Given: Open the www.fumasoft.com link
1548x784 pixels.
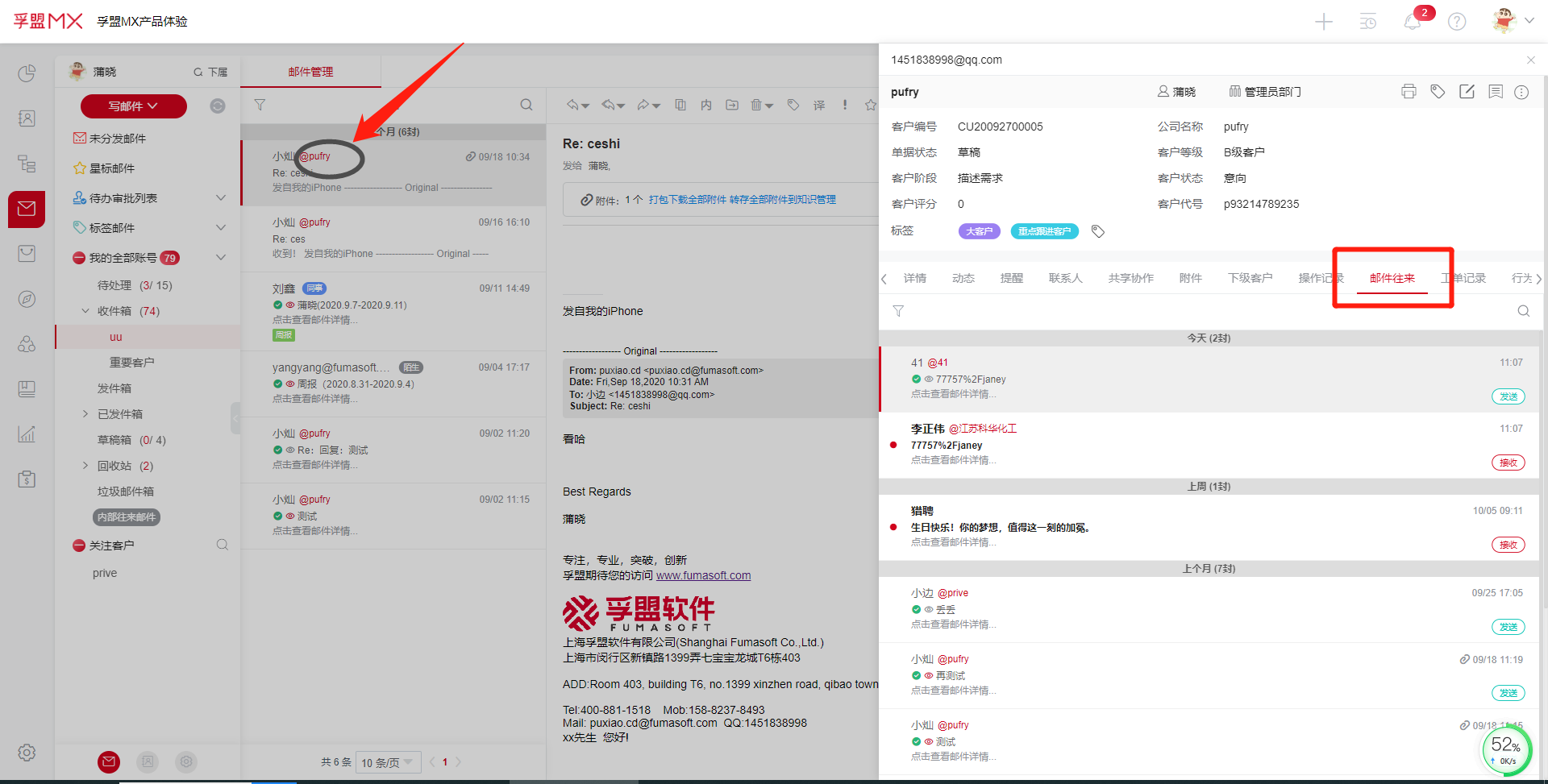Looking at the screenshot, I should click(703, 575).
